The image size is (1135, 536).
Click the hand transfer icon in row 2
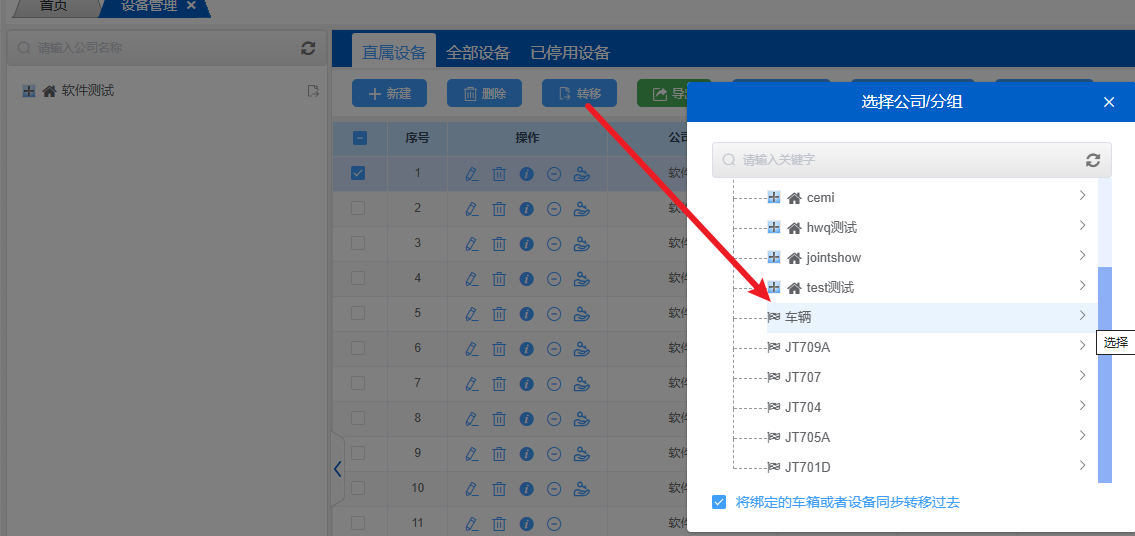click(x=582, y=209)
